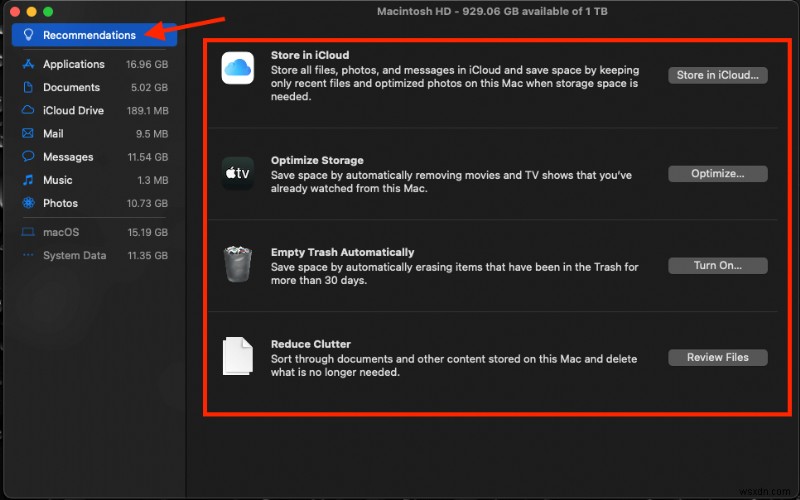Click the Apple TV icon beside Optimize Storage
This screenshot has width=800, height=500.
238,173
